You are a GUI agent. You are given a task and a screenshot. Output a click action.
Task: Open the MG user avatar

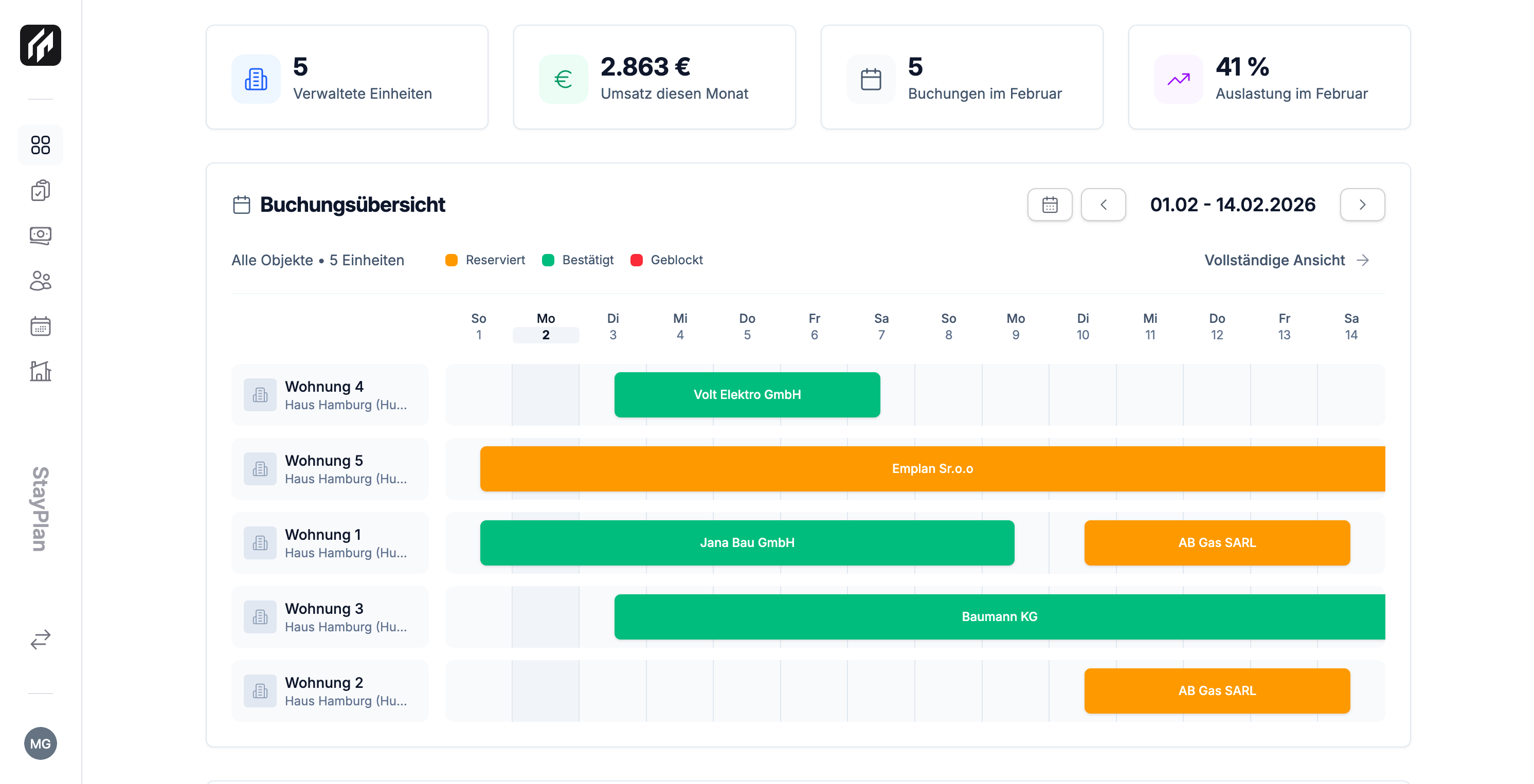click(41, 743)
